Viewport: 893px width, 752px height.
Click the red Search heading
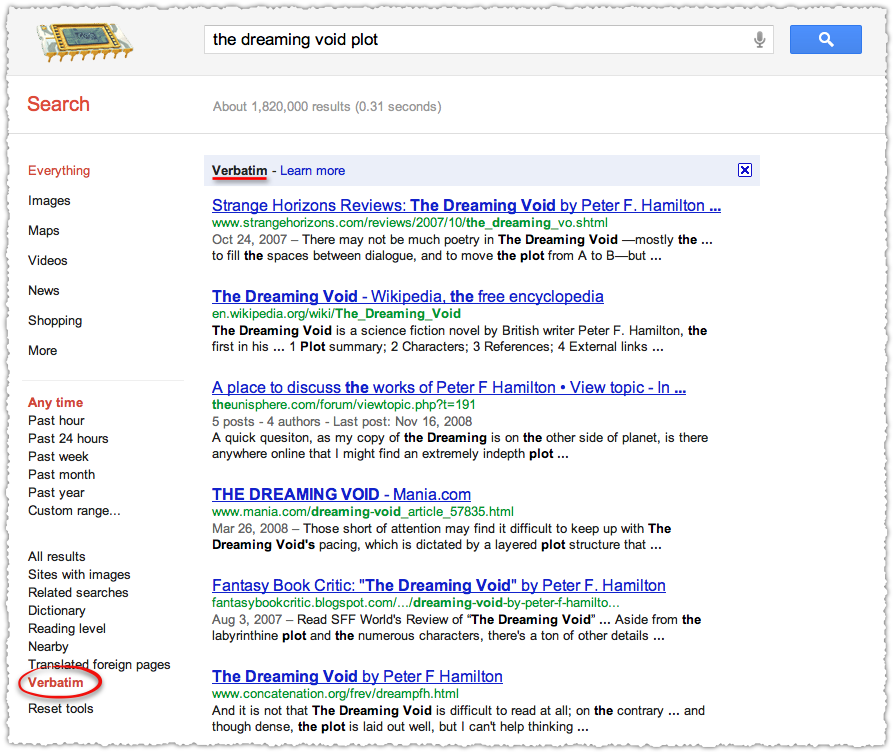pos(59,104)
